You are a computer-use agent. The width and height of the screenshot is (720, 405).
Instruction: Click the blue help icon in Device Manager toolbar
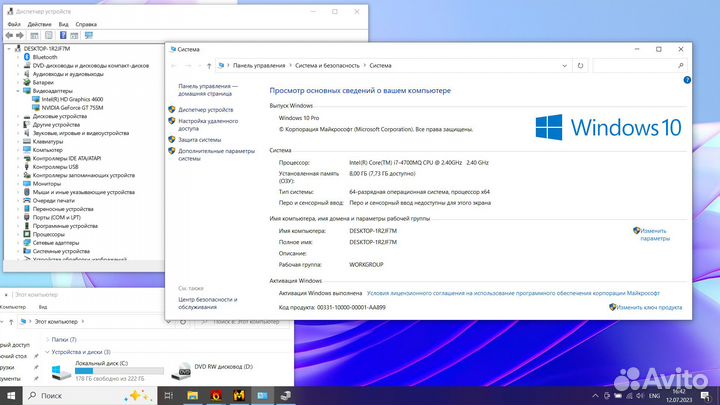pyautogui.click(x=63, y=35)
